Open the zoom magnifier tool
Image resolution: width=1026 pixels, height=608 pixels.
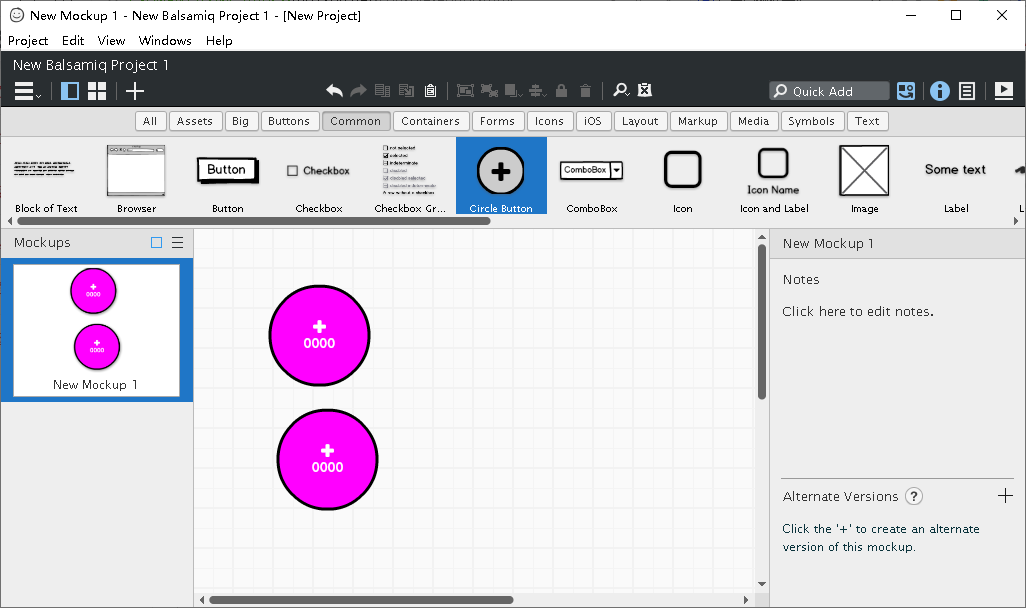(x=620, y=90)
